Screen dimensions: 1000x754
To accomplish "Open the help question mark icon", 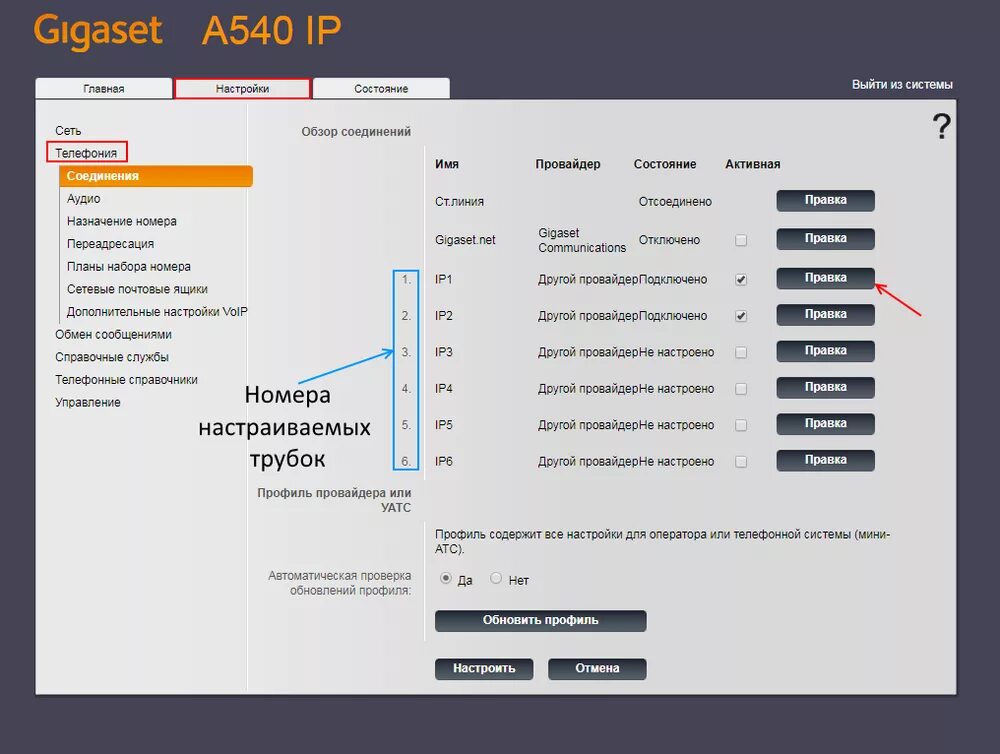I will [941, 126].
